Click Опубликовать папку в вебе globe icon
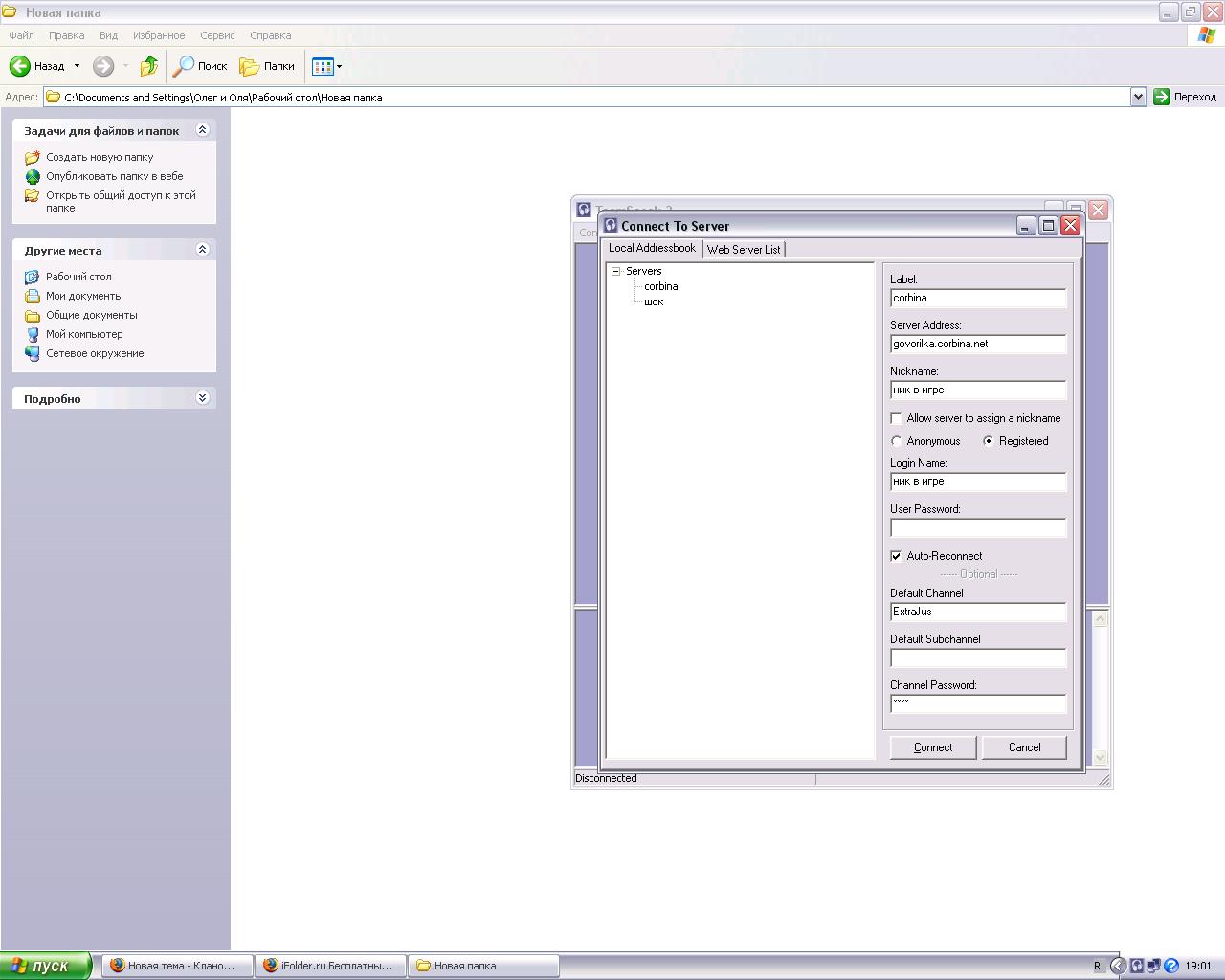 pos(33,176)
